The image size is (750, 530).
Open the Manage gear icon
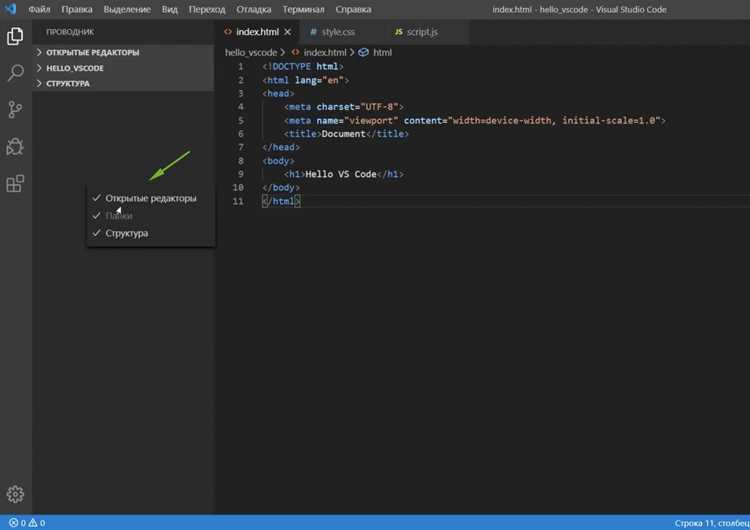click(x=15, y=494)
